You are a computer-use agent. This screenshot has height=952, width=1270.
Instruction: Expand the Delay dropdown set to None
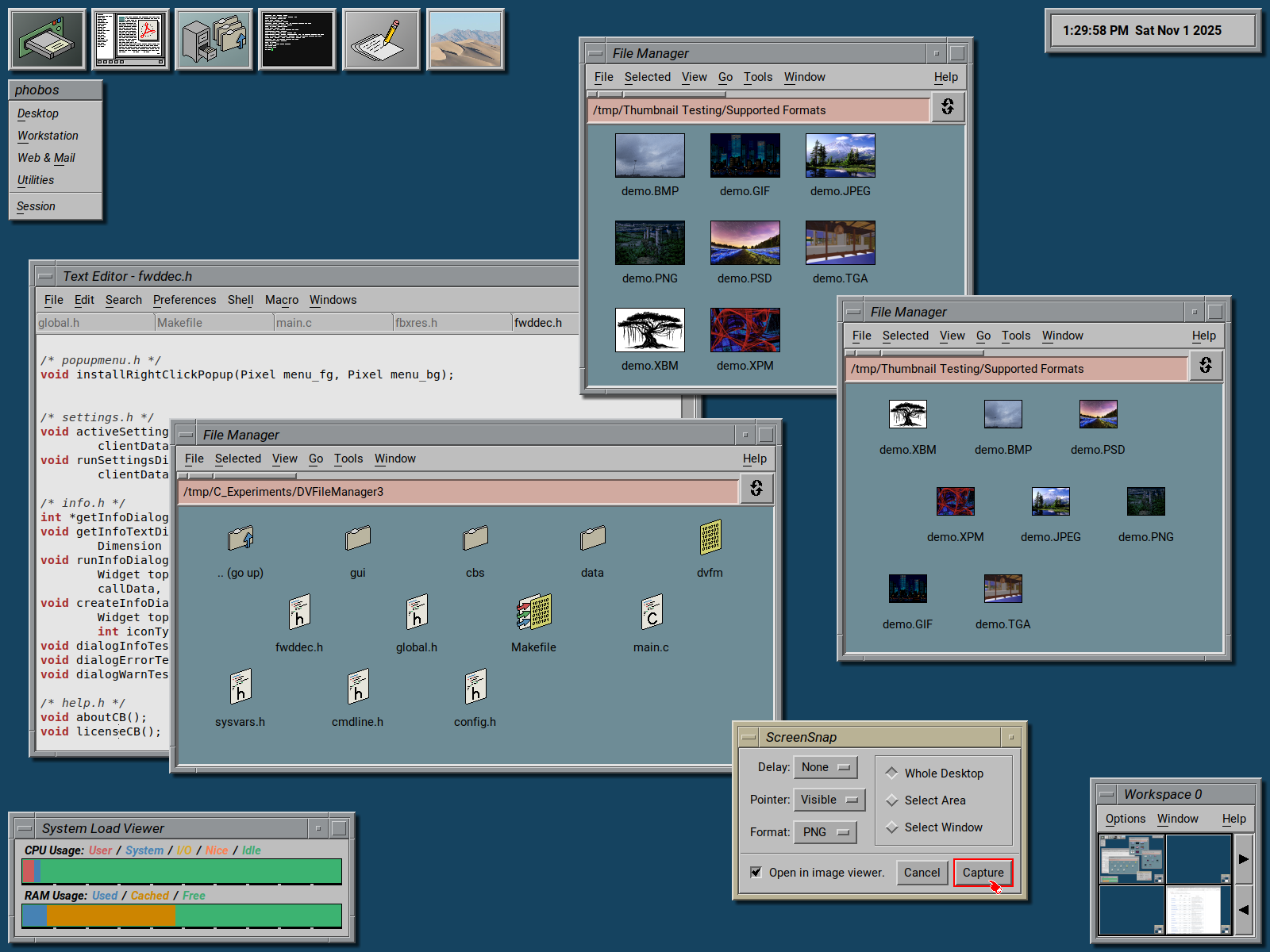825,767
